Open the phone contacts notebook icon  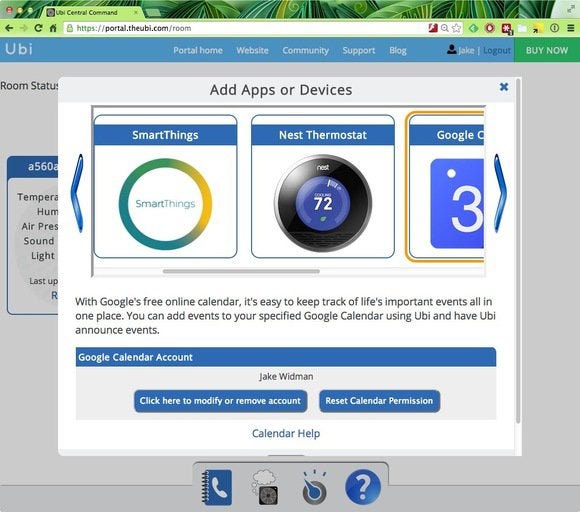[218, 487]
